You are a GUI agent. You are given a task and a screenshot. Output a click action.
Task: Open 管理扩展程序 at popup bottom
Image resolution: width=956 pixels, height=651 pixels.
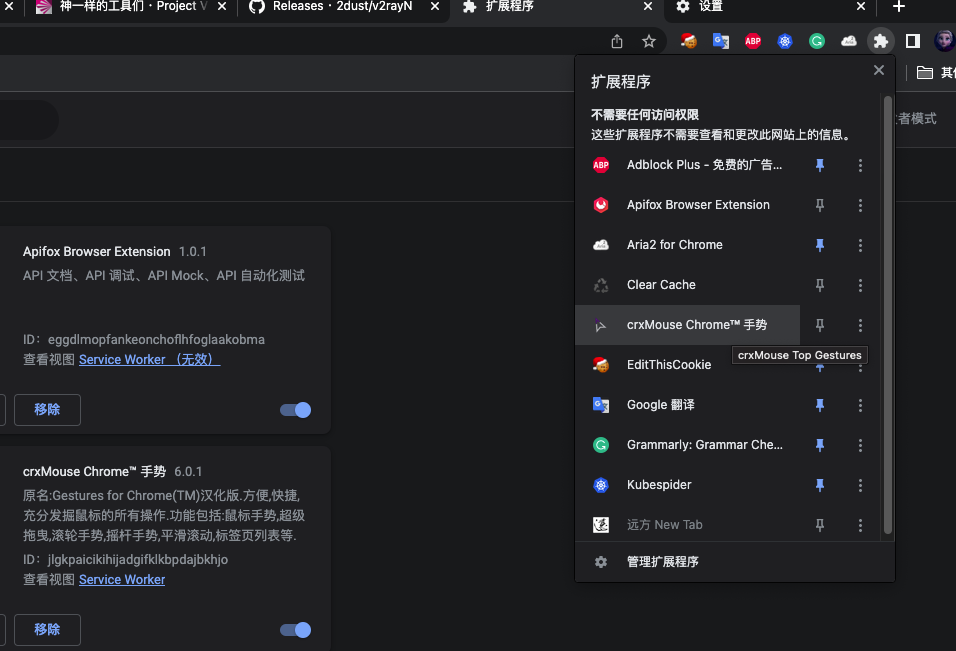coord(735,562)
